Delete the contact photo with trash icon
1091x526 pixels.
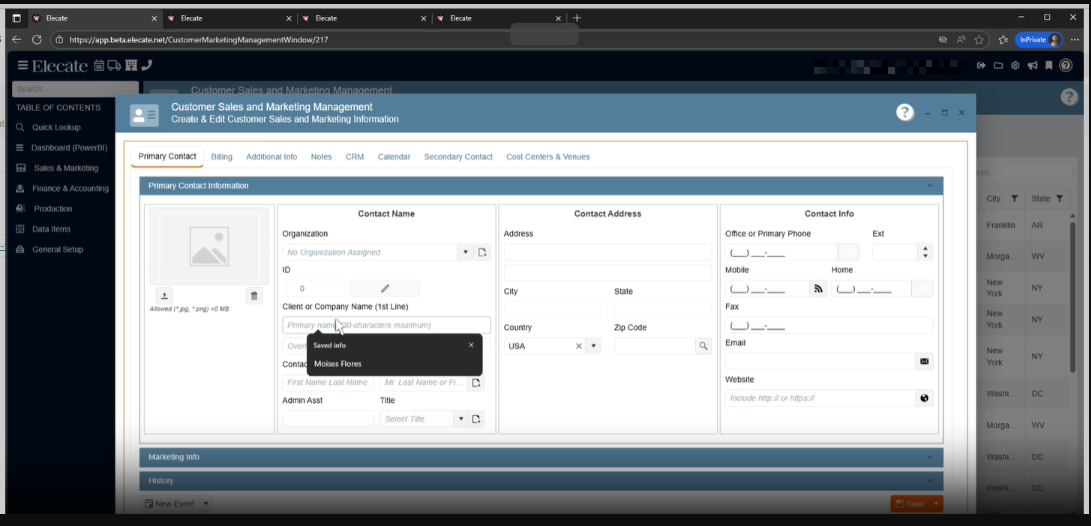pos(254,296)
